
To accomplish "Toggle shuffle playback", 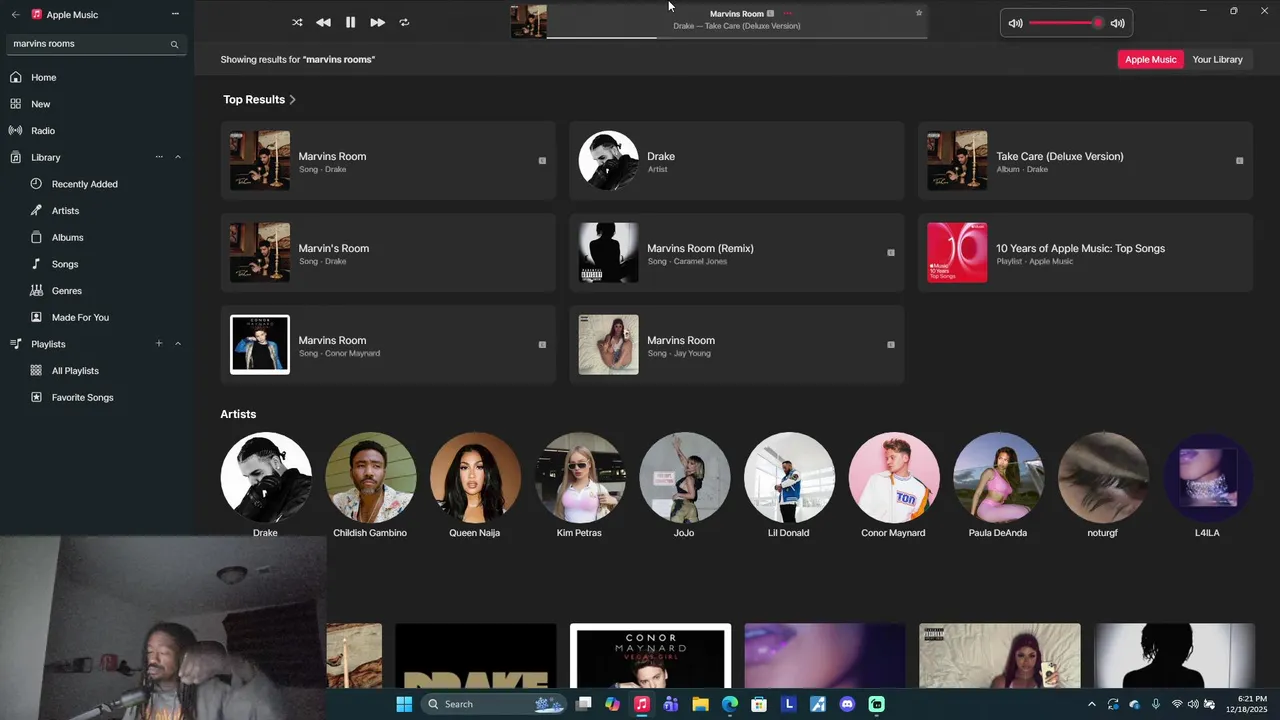I will tap(297, 22).
